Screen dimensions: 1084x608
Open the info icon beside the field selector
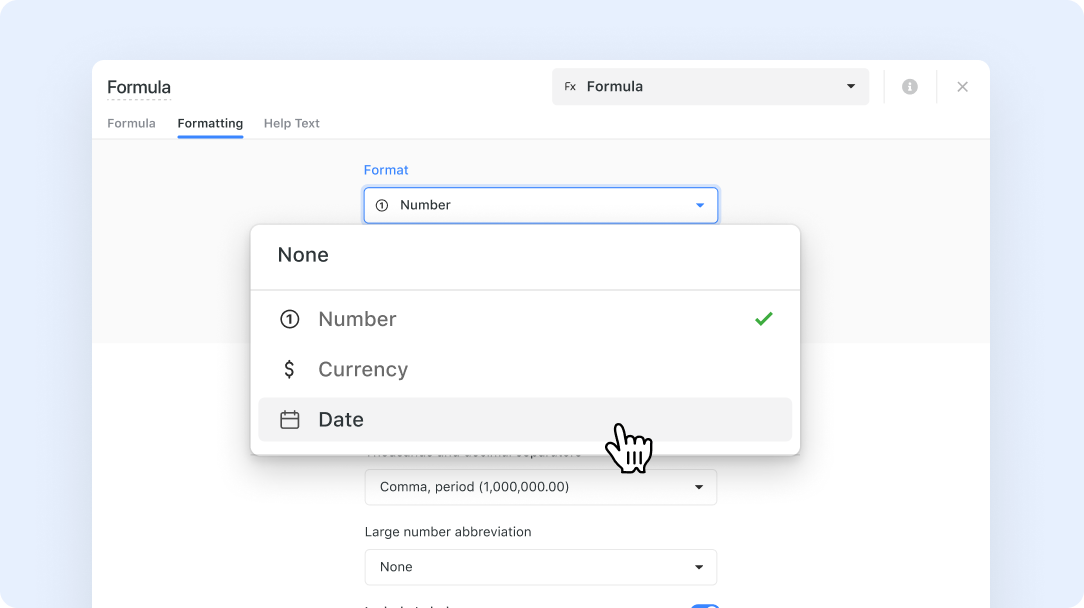tap(910, 86)
